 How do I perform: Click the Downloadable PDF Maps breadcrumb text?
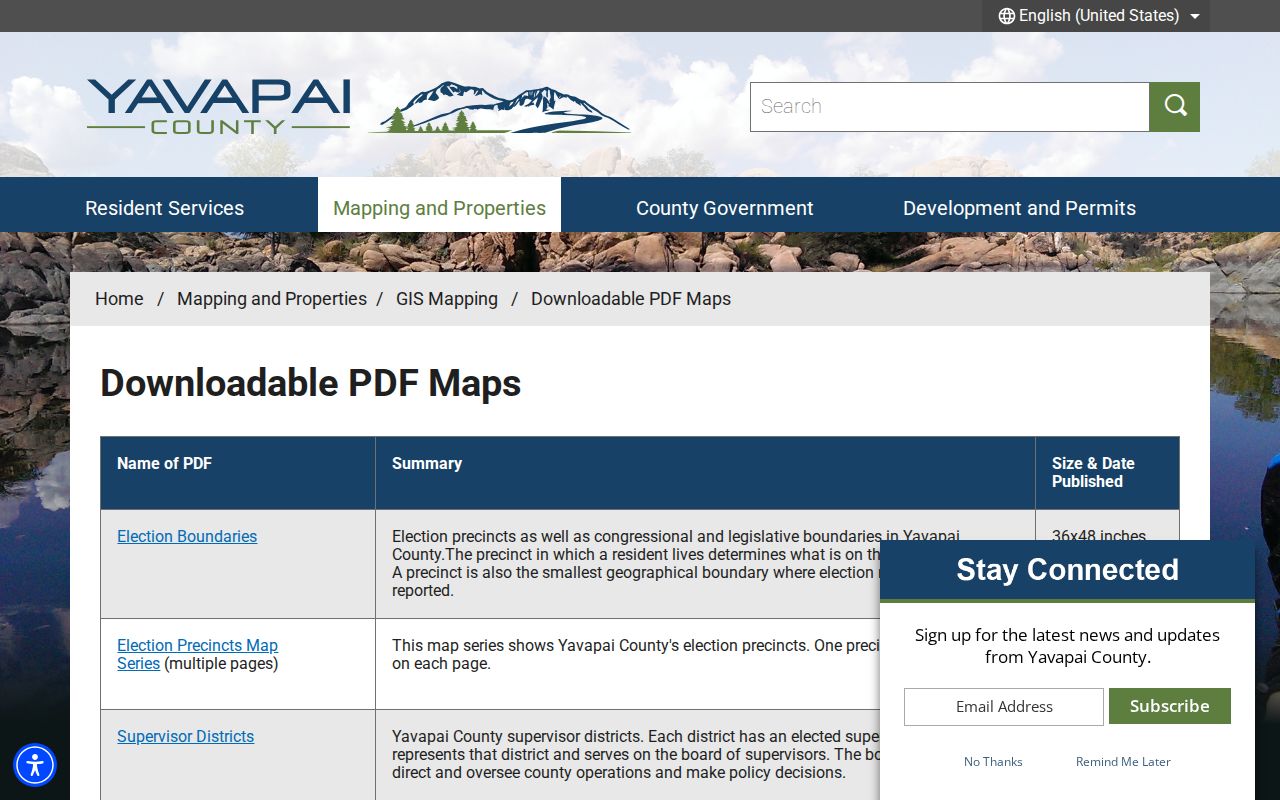[631, 299]
